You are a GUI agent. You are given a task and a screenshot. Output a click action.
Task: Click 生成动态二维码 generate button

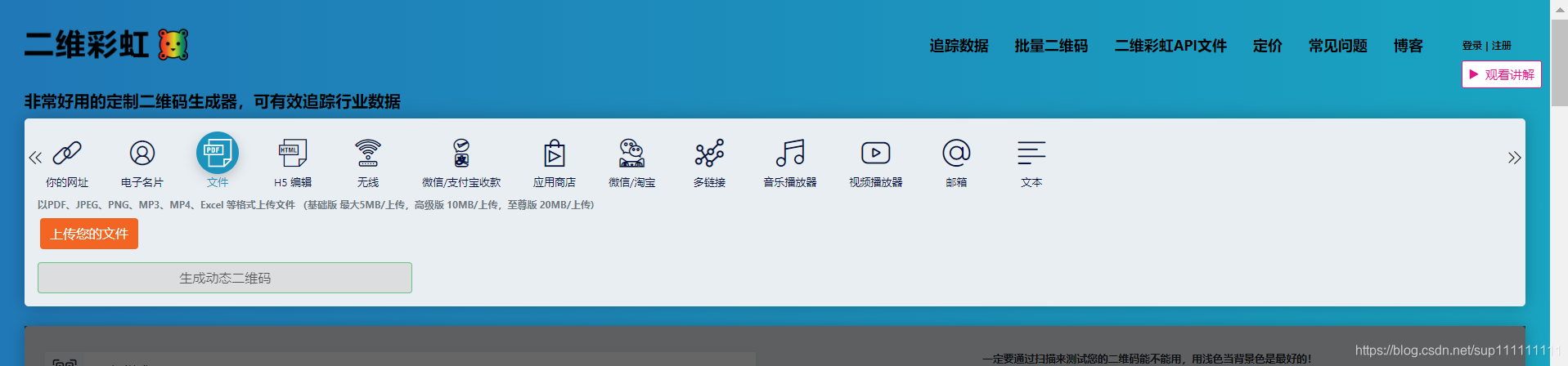click(225, 278)
